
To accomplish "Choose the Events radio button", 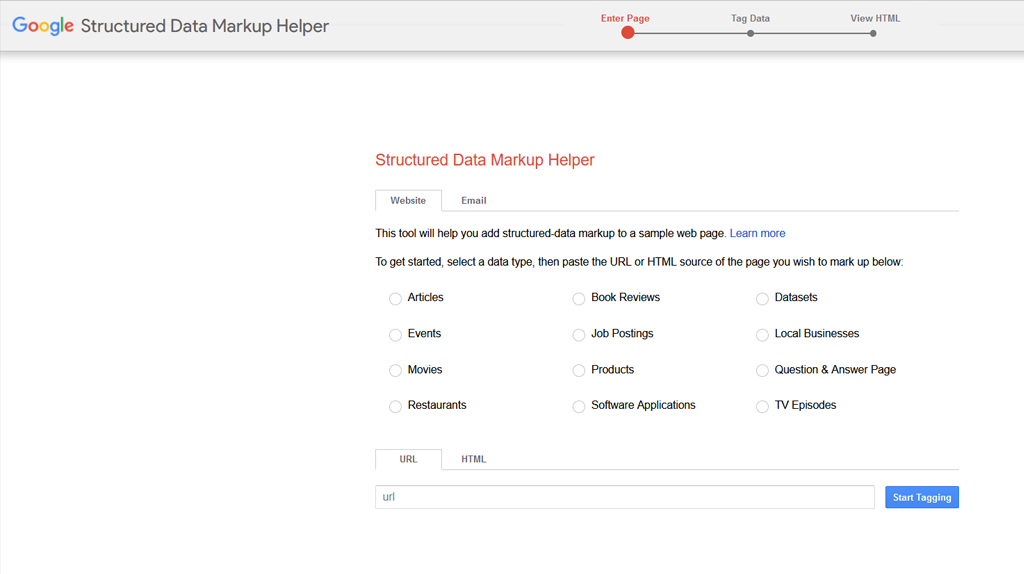I will 395,334.
